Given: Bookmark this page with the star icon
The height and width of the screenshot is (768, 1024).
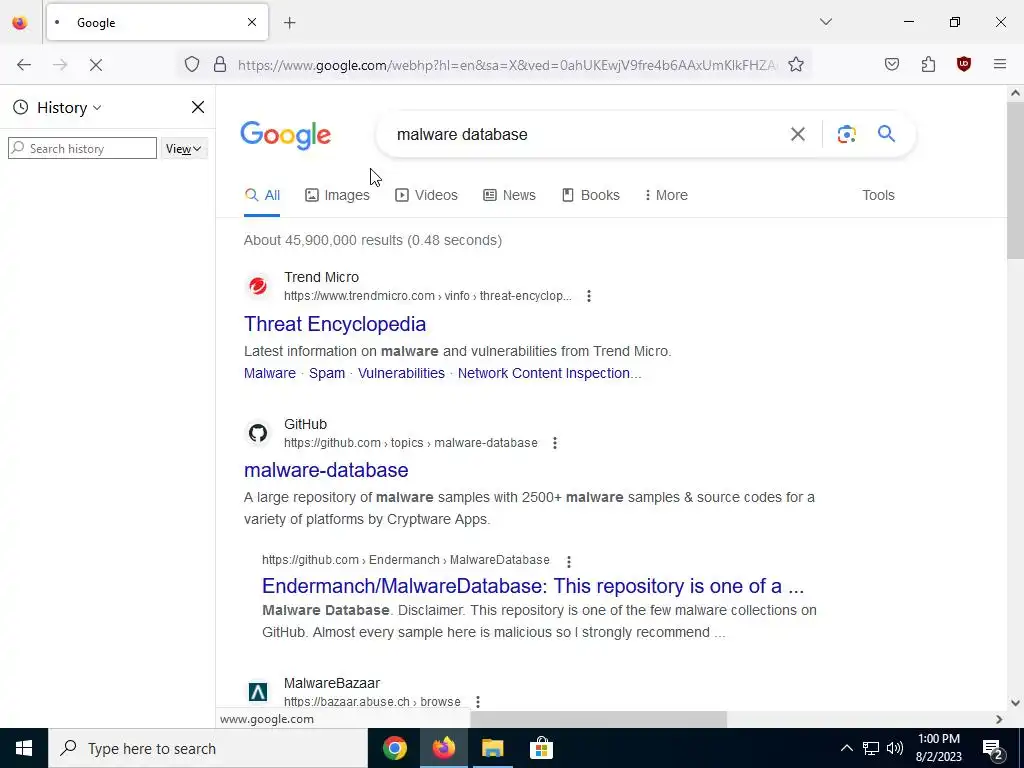Looking at the screenshot, I should tap(795, 65).
